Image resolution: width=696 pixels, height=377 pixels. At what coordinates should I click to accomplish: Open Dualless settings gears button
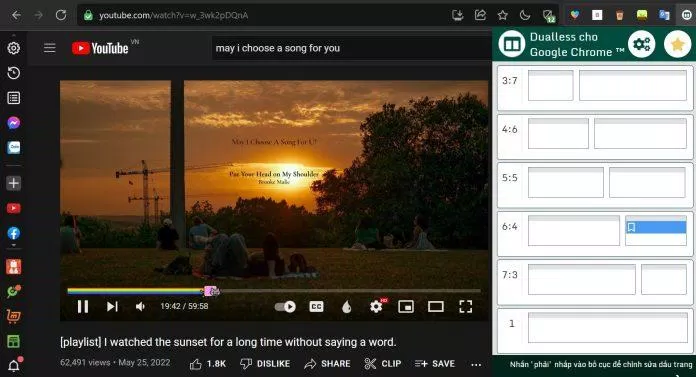click(641, 44)
